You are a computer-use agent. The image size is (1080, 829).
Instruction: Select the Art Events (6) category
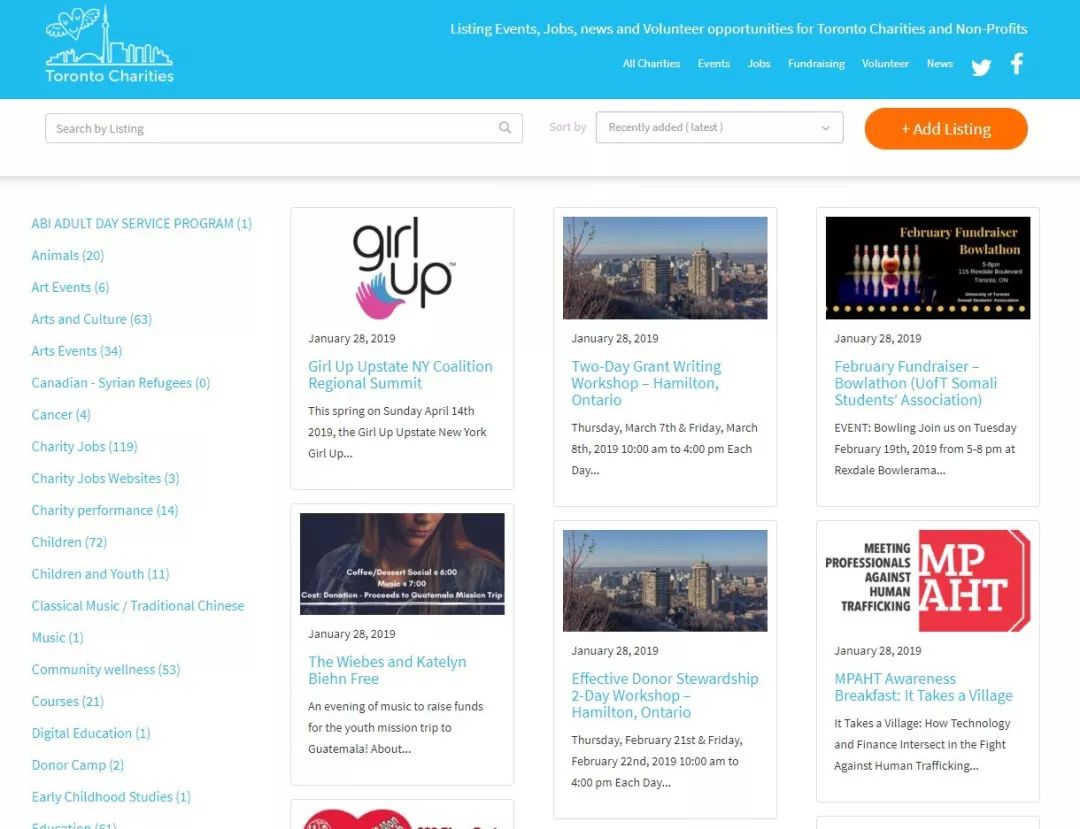tap(70, 287)
